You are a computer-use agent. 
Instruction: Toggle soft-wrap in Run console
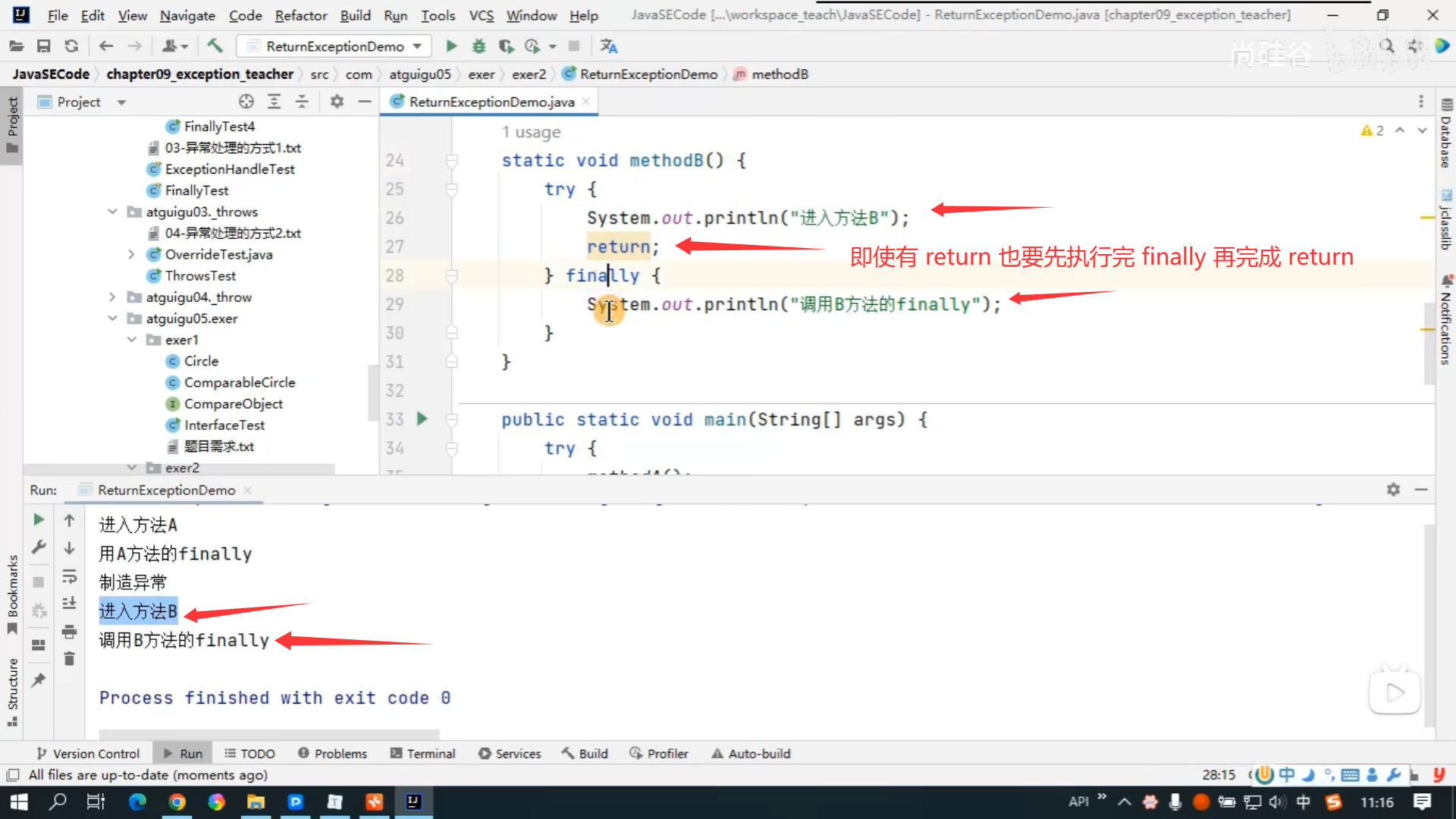tap(69, 576)
